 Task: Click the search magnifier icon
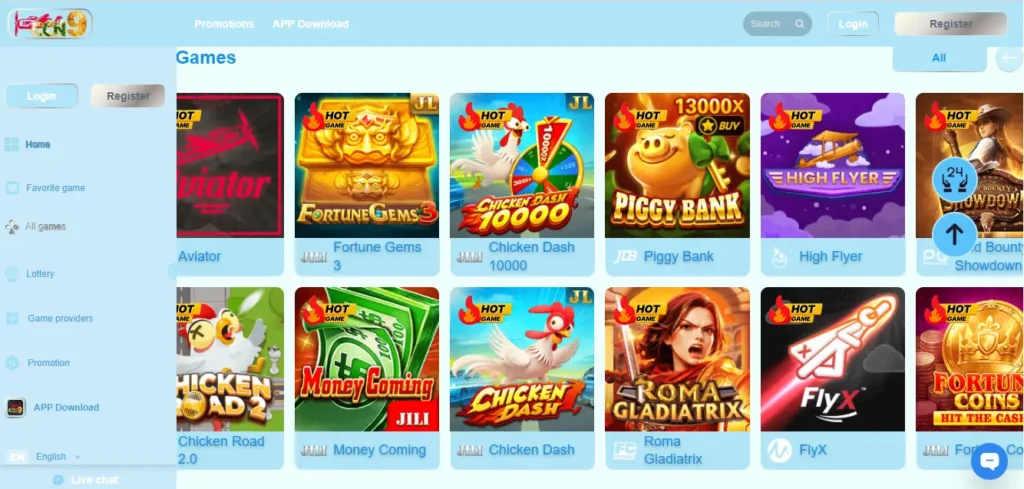point(799,24)
